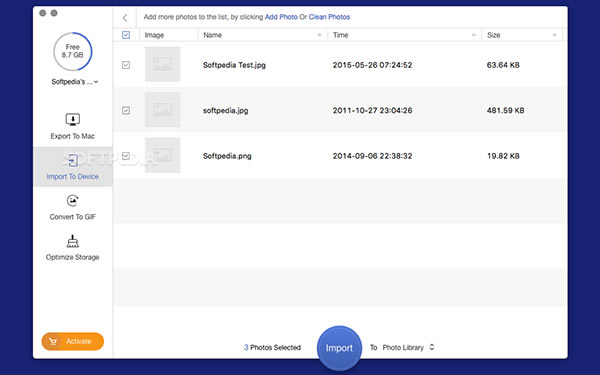
Task: Open the Export To Mac icon
Action: point(72,119)
